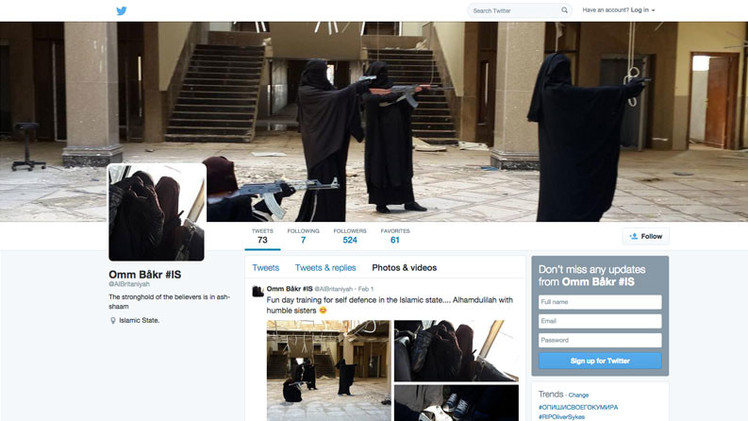Click the @AlBritaniyah handle under profile name
Viewport: 748px width, 421px height.
pyautogui.click(x=129, y=284)
